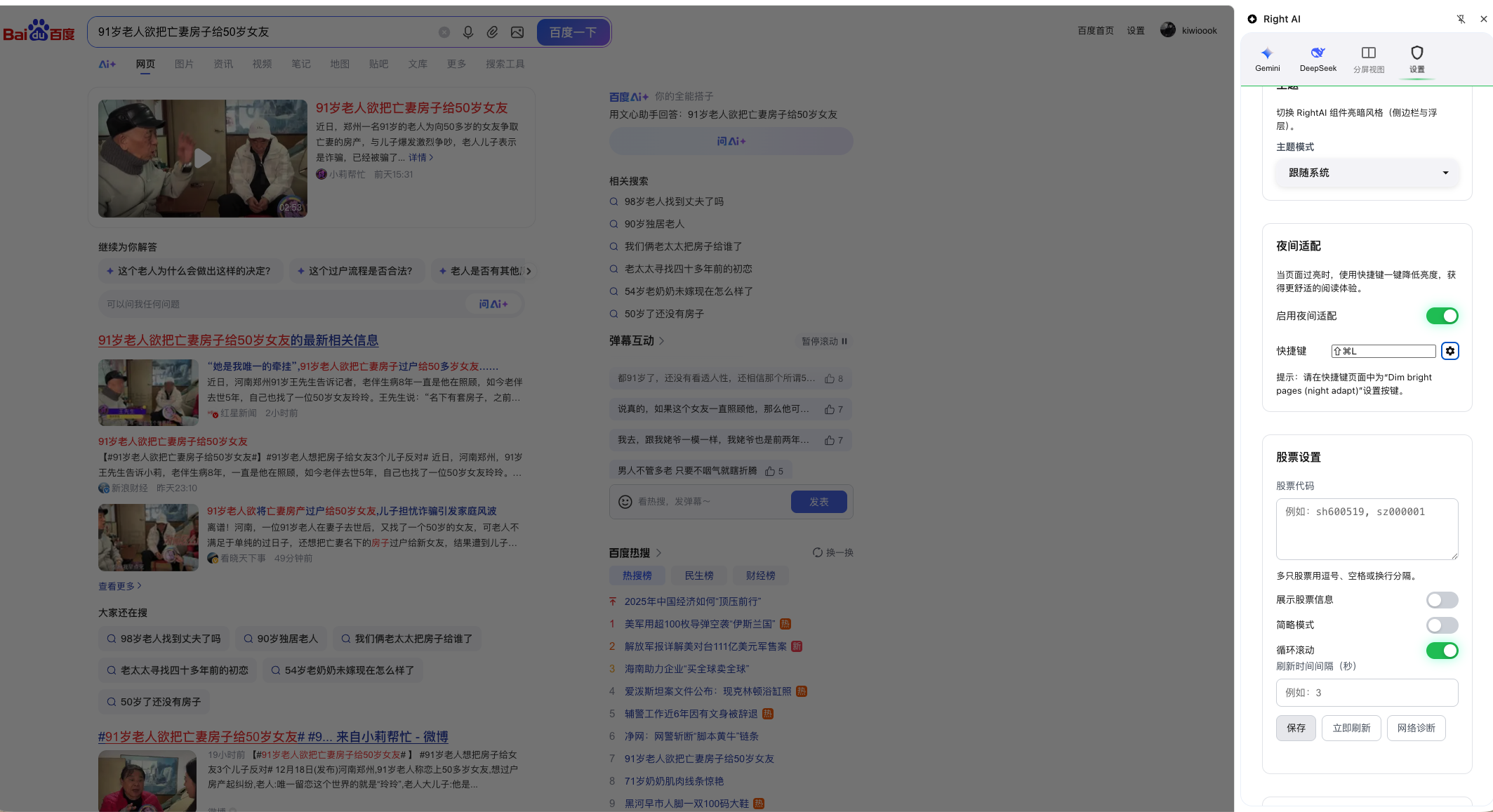Switch to the 地图 tab
1493x812 pixels.
(x=340, y=64)
